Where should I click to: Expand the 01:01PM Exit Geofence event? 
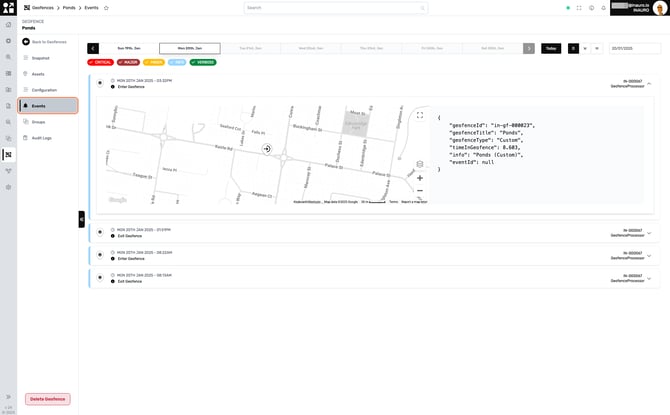click(x=649, y=233)
